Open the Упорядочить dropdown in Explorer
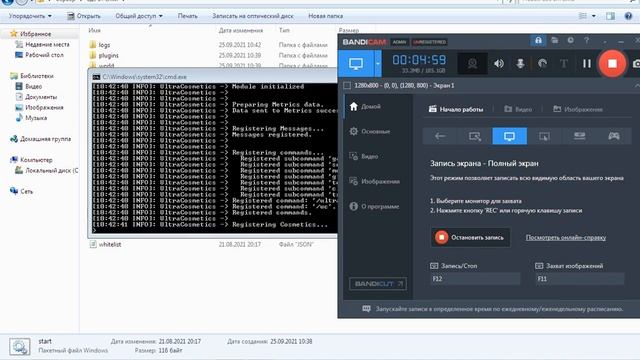Viewport: 640px width, 360px height. [30, 16]
